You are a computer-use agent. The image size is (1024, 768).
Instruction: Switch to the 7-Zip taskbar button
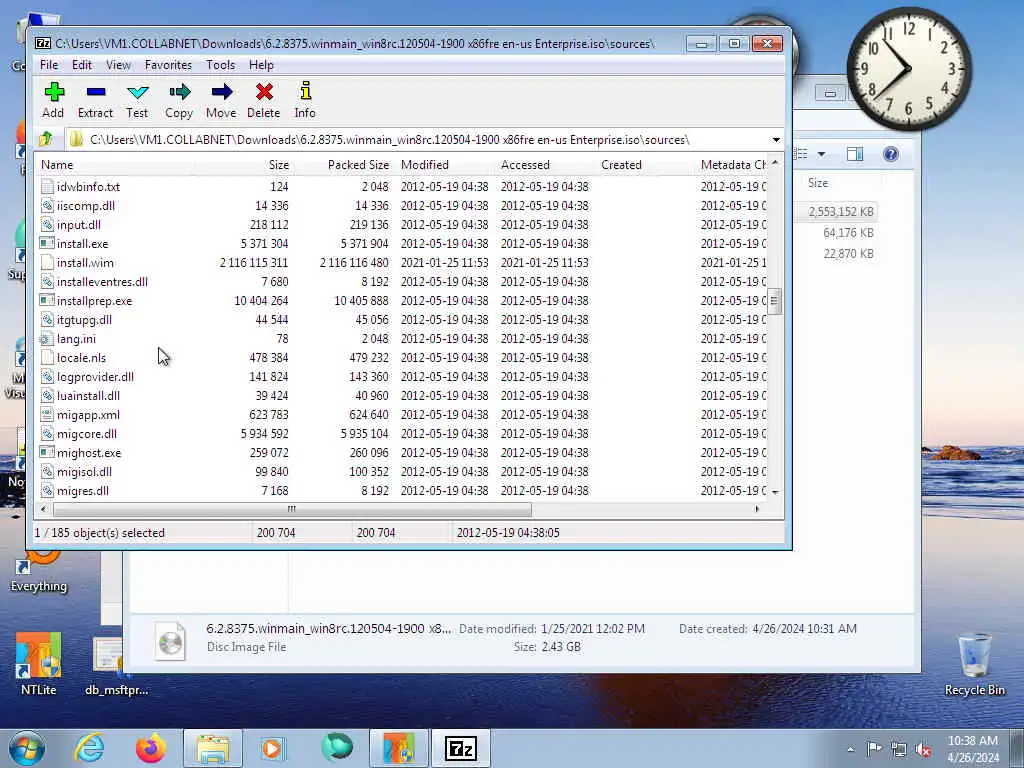[460, 748]
